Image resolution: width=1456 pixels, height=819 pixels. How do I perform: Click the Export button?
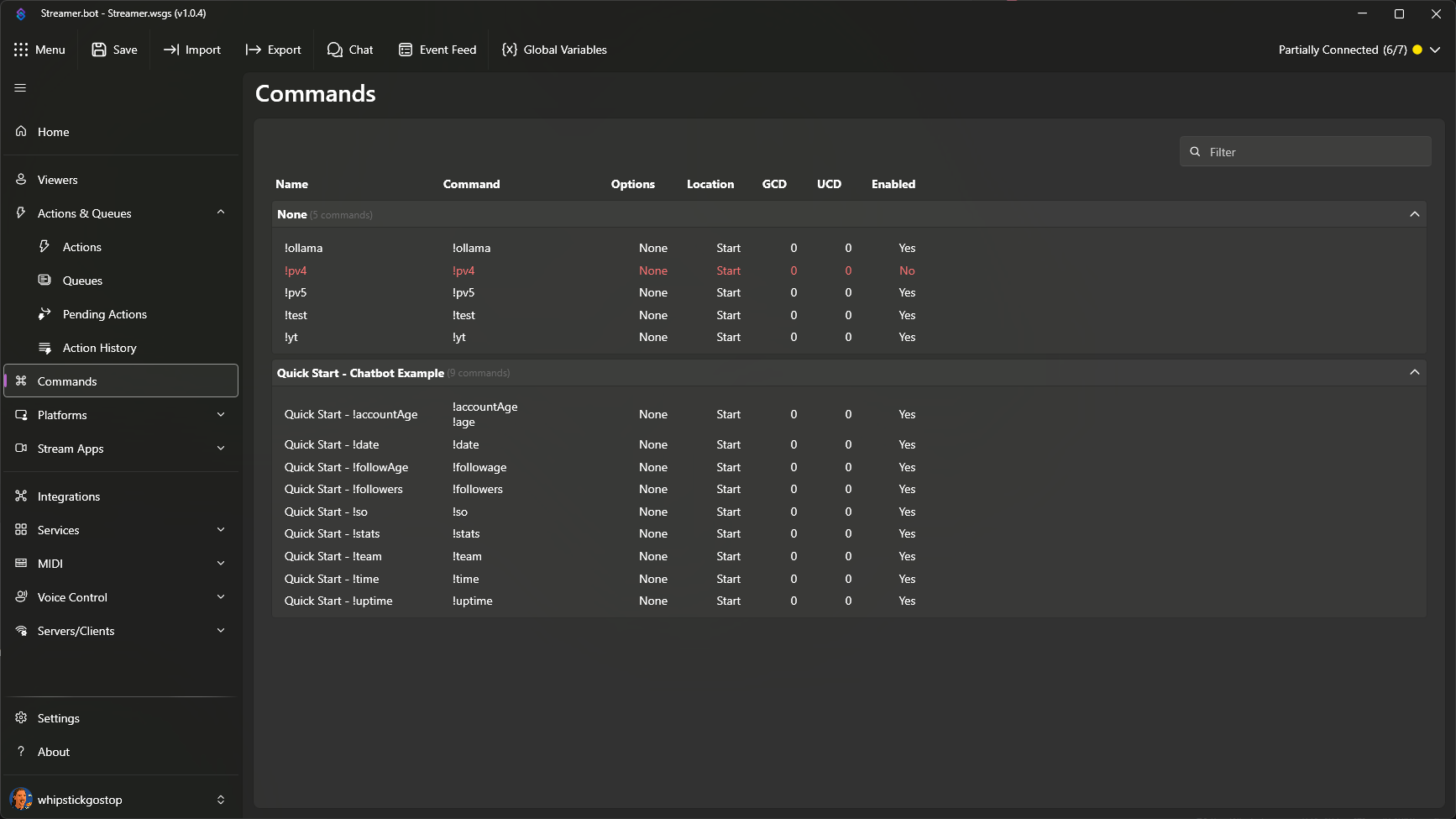(x=274, y=50)
